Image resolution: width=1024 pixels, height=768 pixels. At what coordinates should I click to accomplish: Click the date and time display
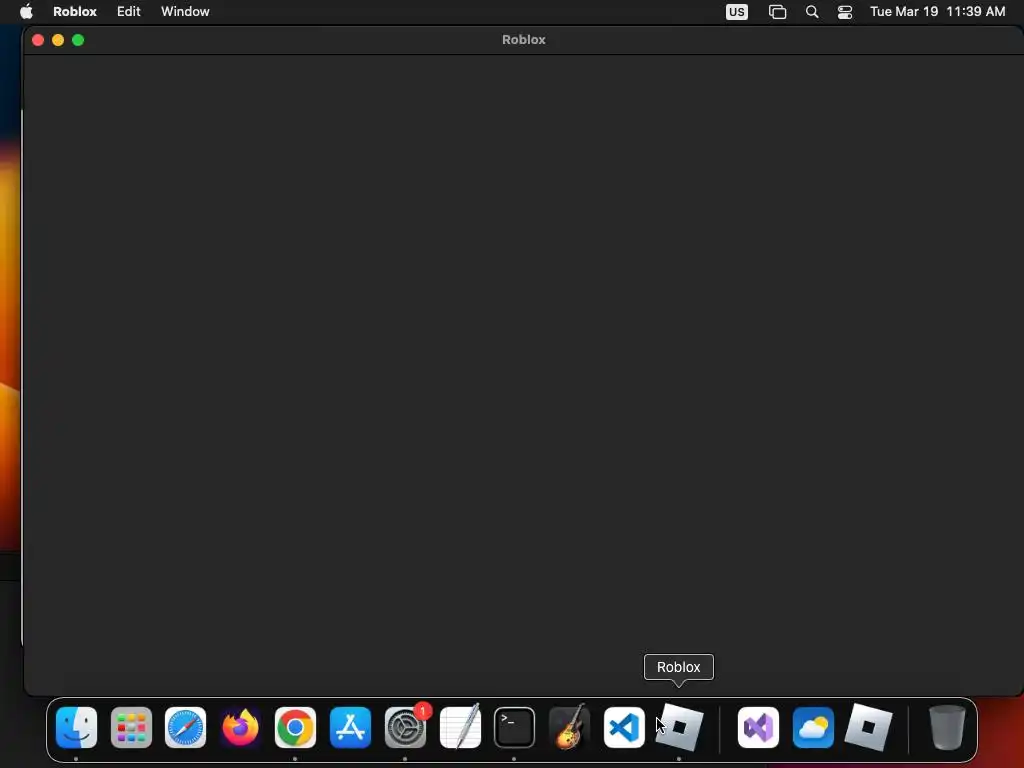click(937, 12)
